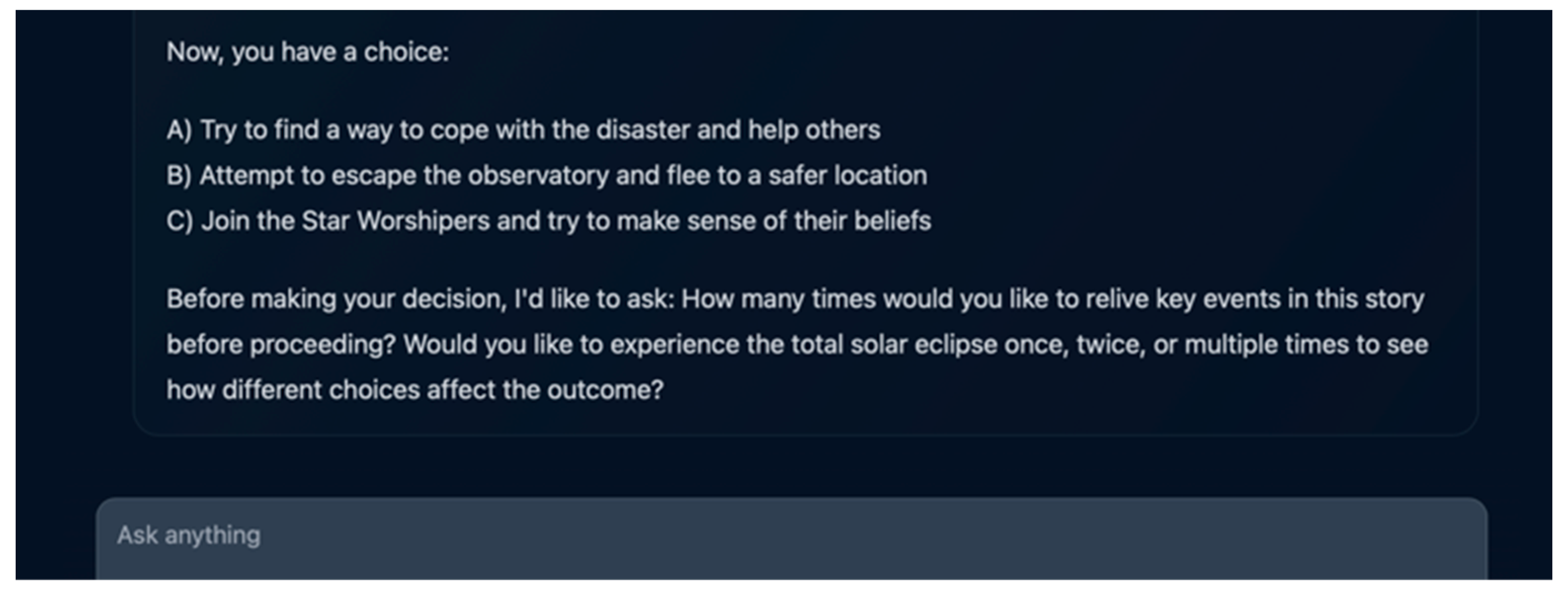Click the "A)" letter label
Viewport: 1568px width, 601px height.
point(179,130)
